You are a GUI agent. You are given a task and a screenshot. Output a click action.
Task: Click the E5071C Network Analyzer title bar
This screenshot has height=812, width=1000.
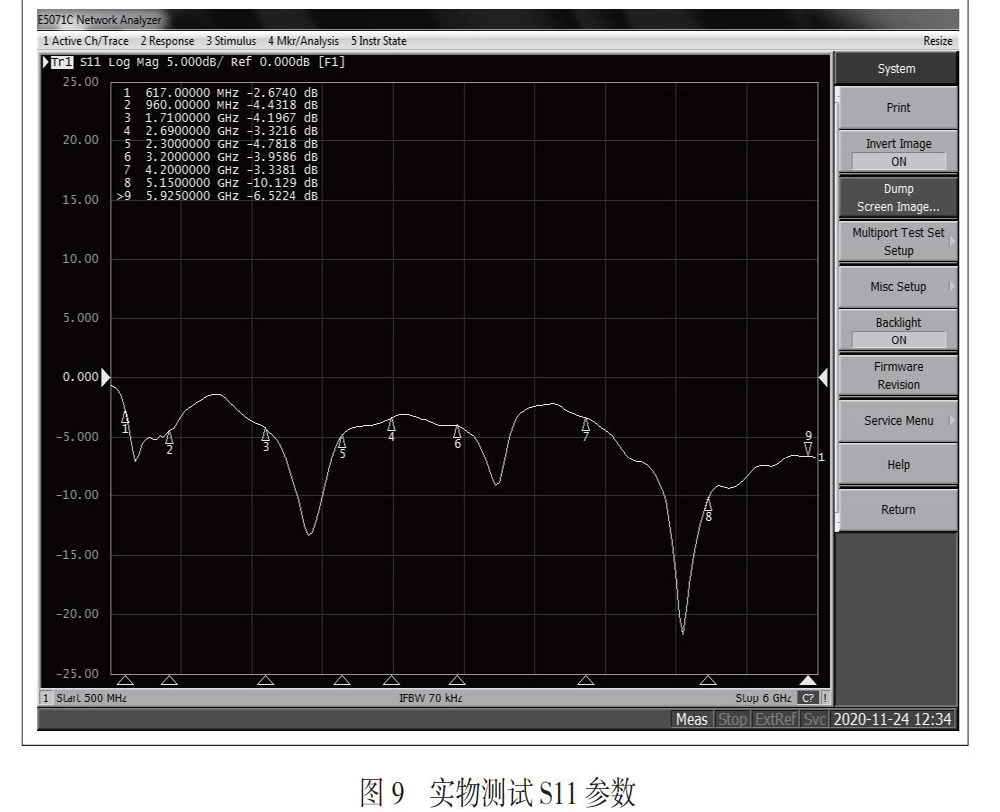click(497, 20)
